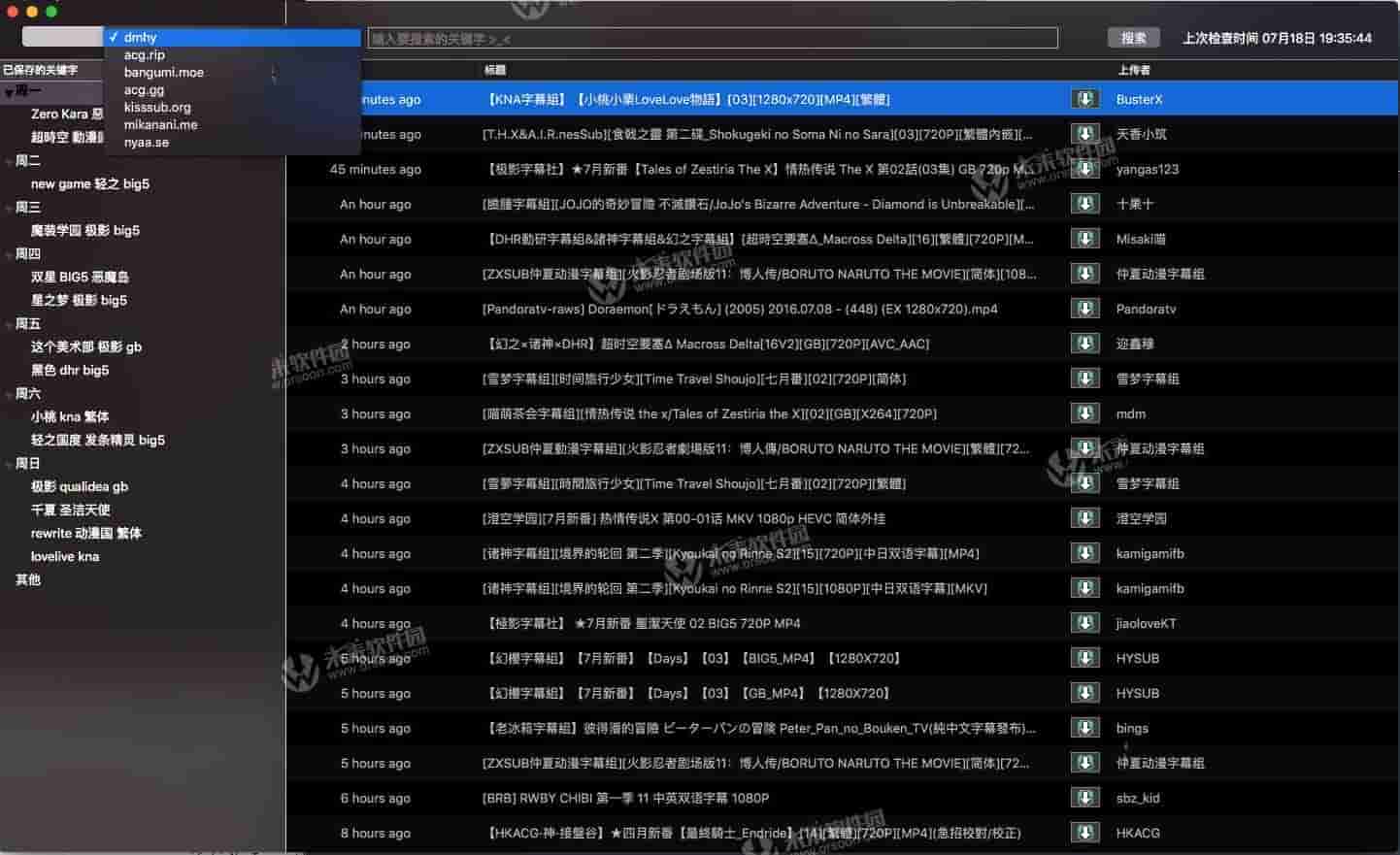Click download icon for bings Peter Pan upload
Screen dimensions: 1400x855
click(x=1084, y=728)
